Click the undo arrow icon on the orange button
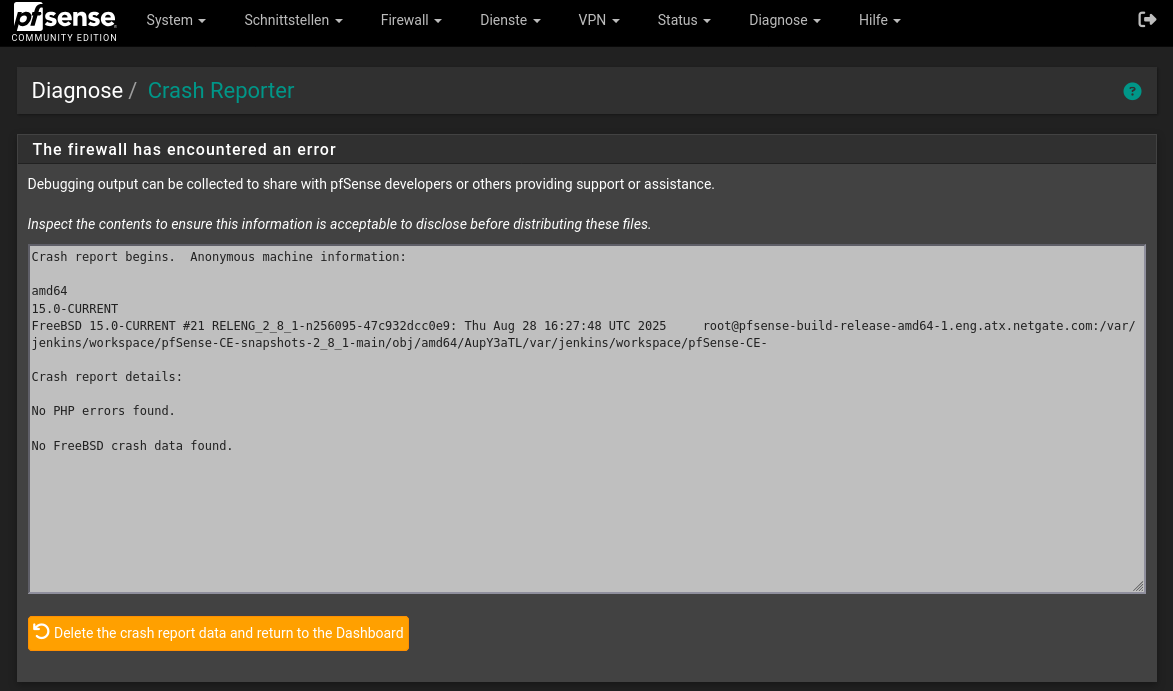 (x=41, y=632)
